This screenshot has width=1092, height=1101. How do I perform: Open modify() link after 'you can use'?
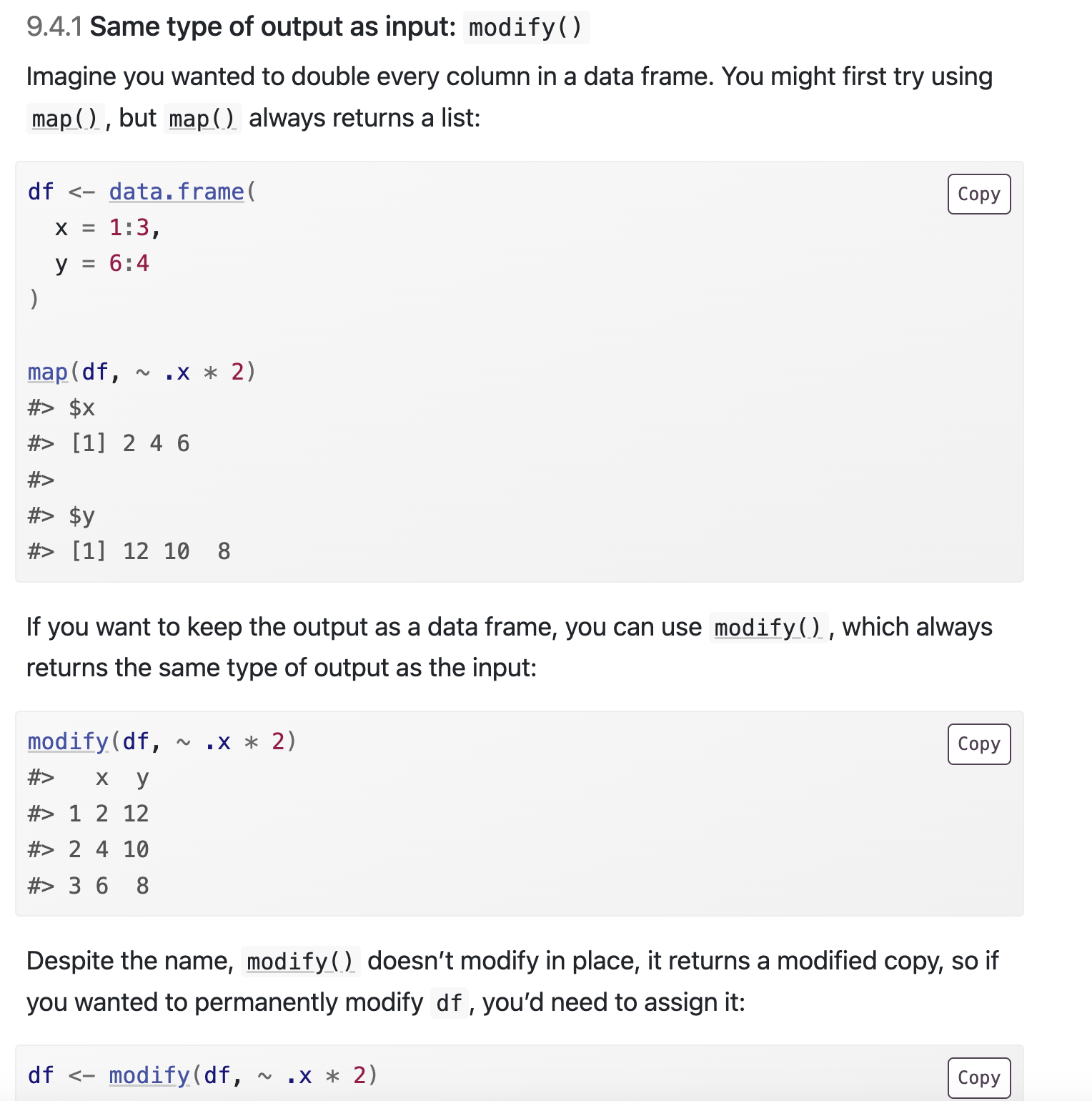point(768,628)
